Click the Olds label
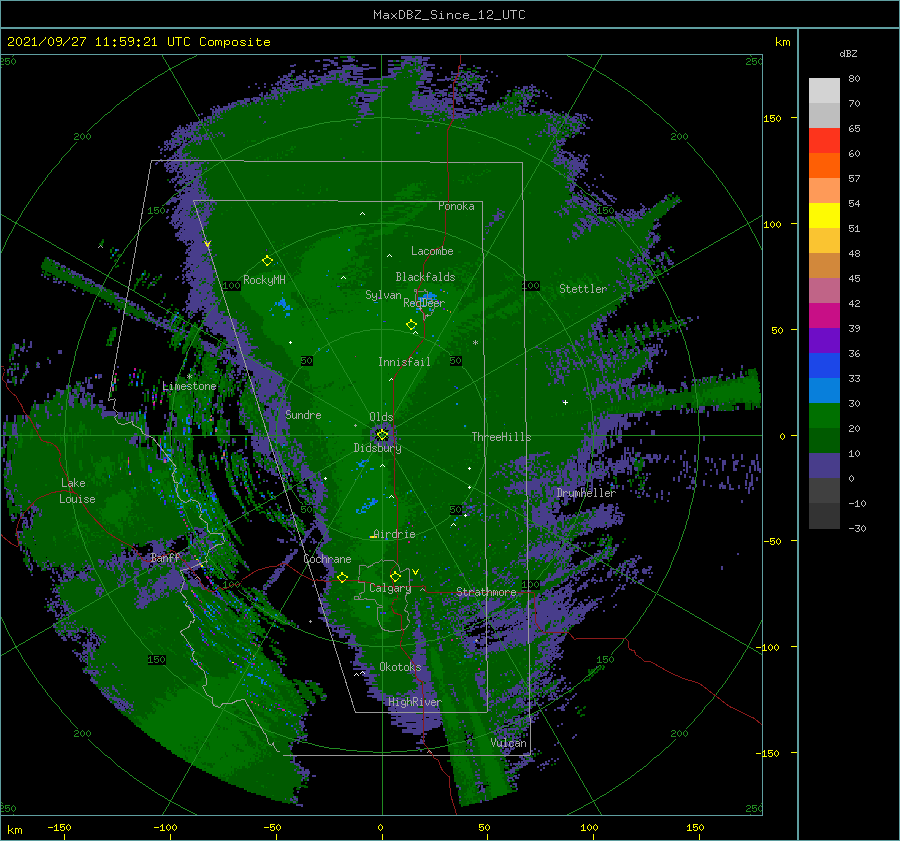This screenshot has height=841, width=900. [381, 417]
